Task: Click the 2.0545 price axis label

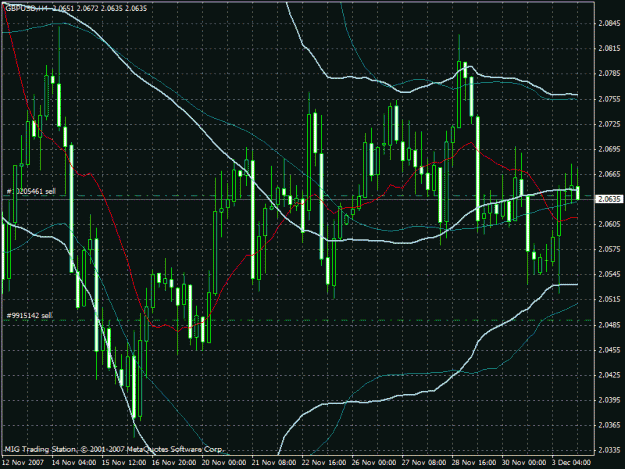Action: 609,275
